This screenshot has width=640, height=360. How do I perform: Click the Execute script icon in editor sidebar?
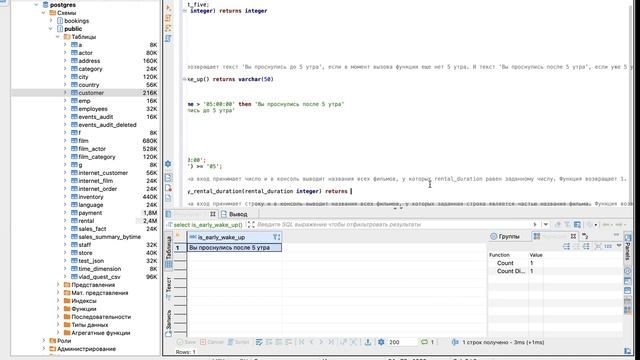169,18
